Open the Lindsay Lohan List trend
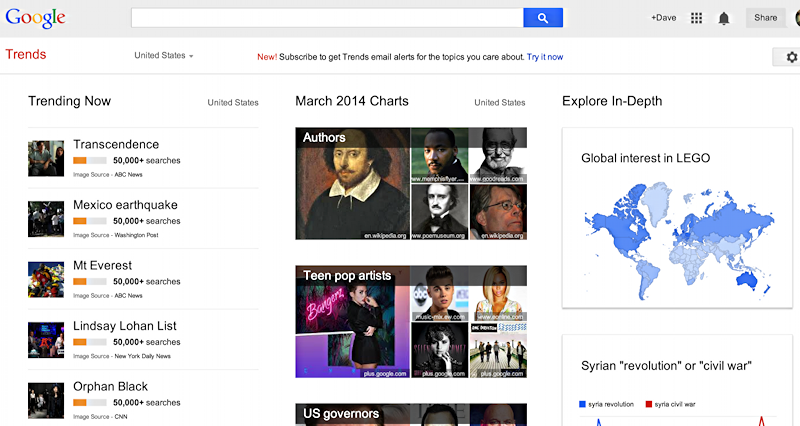This screenshot has width=800, height=426. (x=124, y=326)
